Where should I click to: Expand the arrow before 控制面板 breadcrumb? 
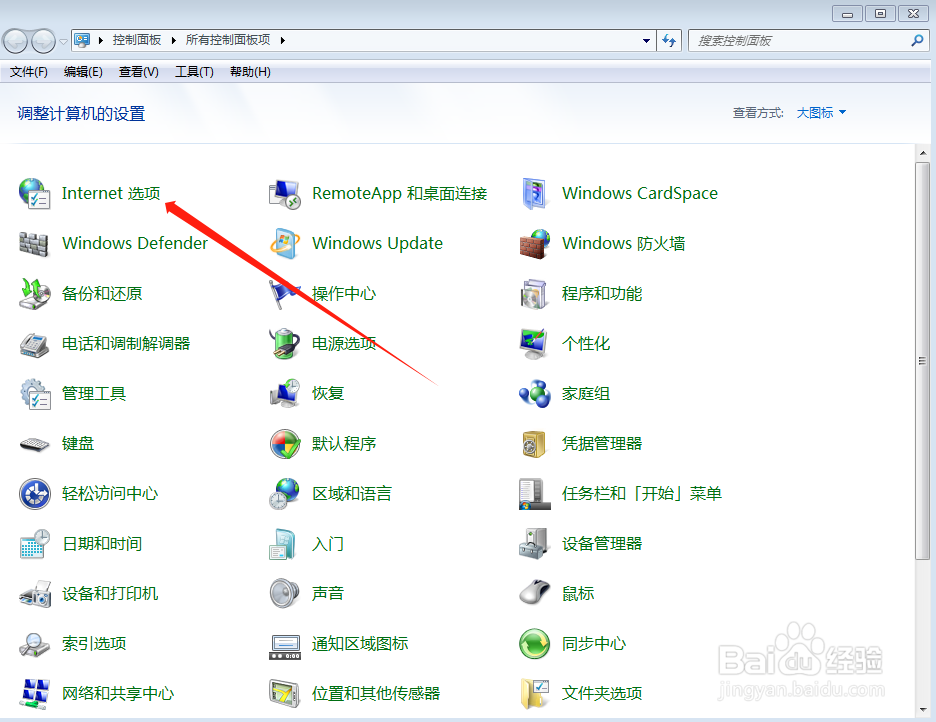[100, 41]
